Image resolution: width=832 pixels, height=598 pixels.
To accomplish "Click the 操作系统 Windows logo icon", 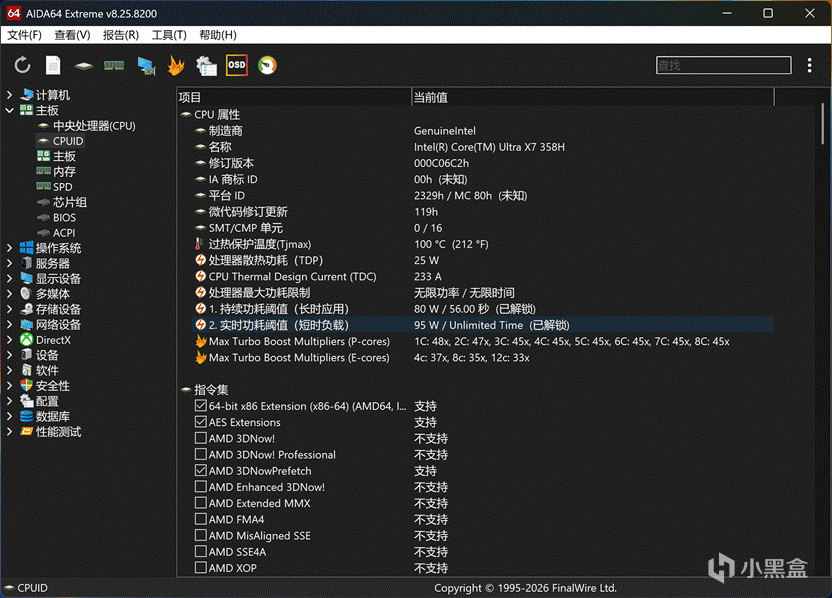I will pyautogui.click(x=27, y=248).
